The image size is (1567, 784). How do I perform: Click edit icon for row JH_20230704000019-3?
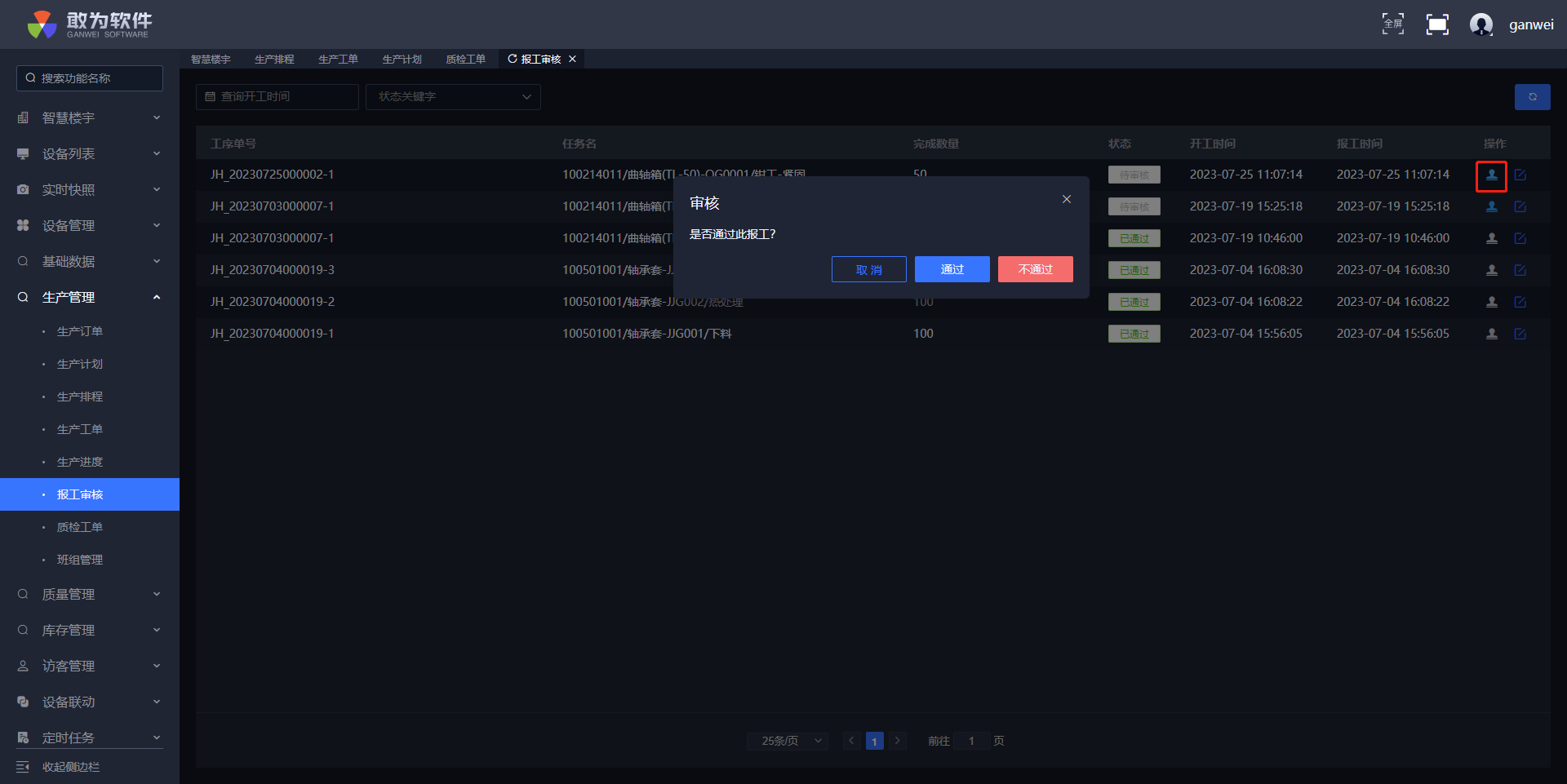[x=1520, y=270]
